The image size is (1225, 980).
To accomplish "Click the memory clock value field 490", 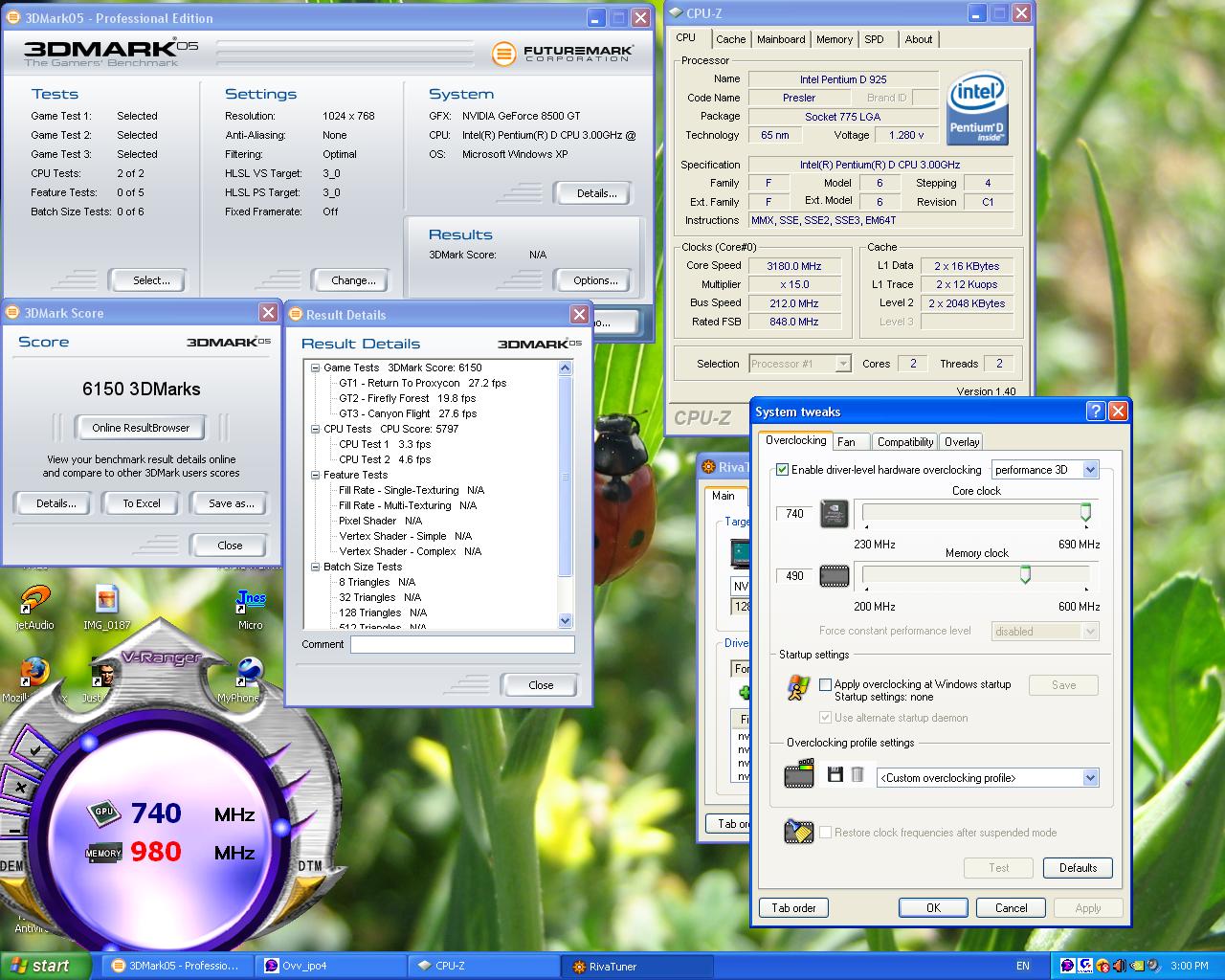I will click(794, 576).
